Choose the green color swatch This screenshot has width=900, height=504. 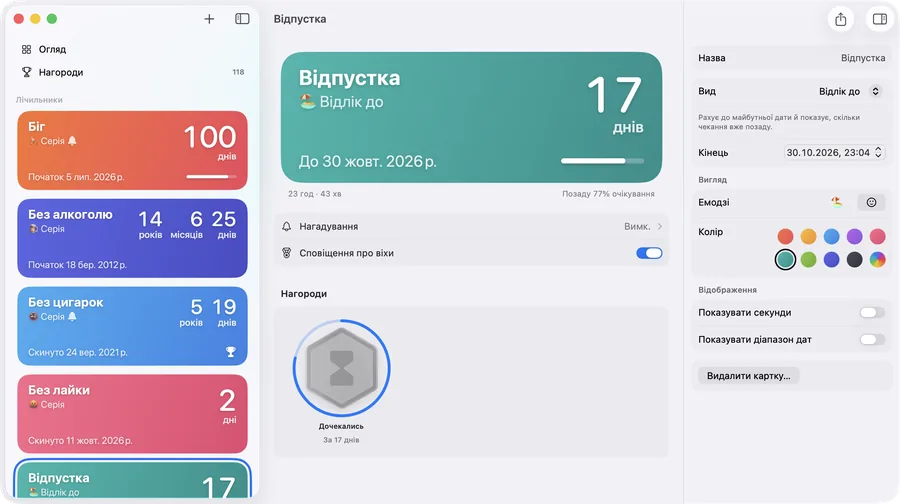coord(808,259)
